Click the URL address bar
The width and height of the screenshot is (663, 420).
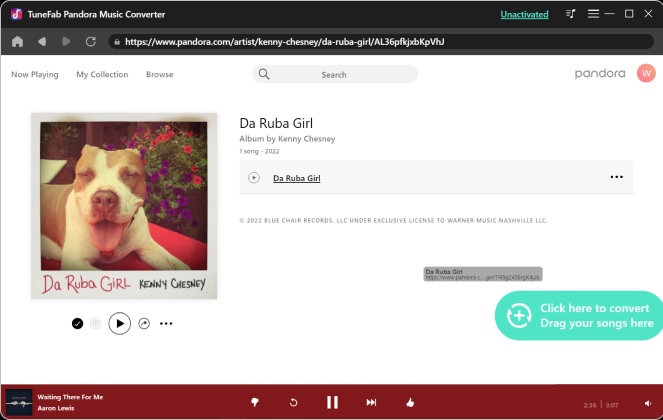coord(381,41)
